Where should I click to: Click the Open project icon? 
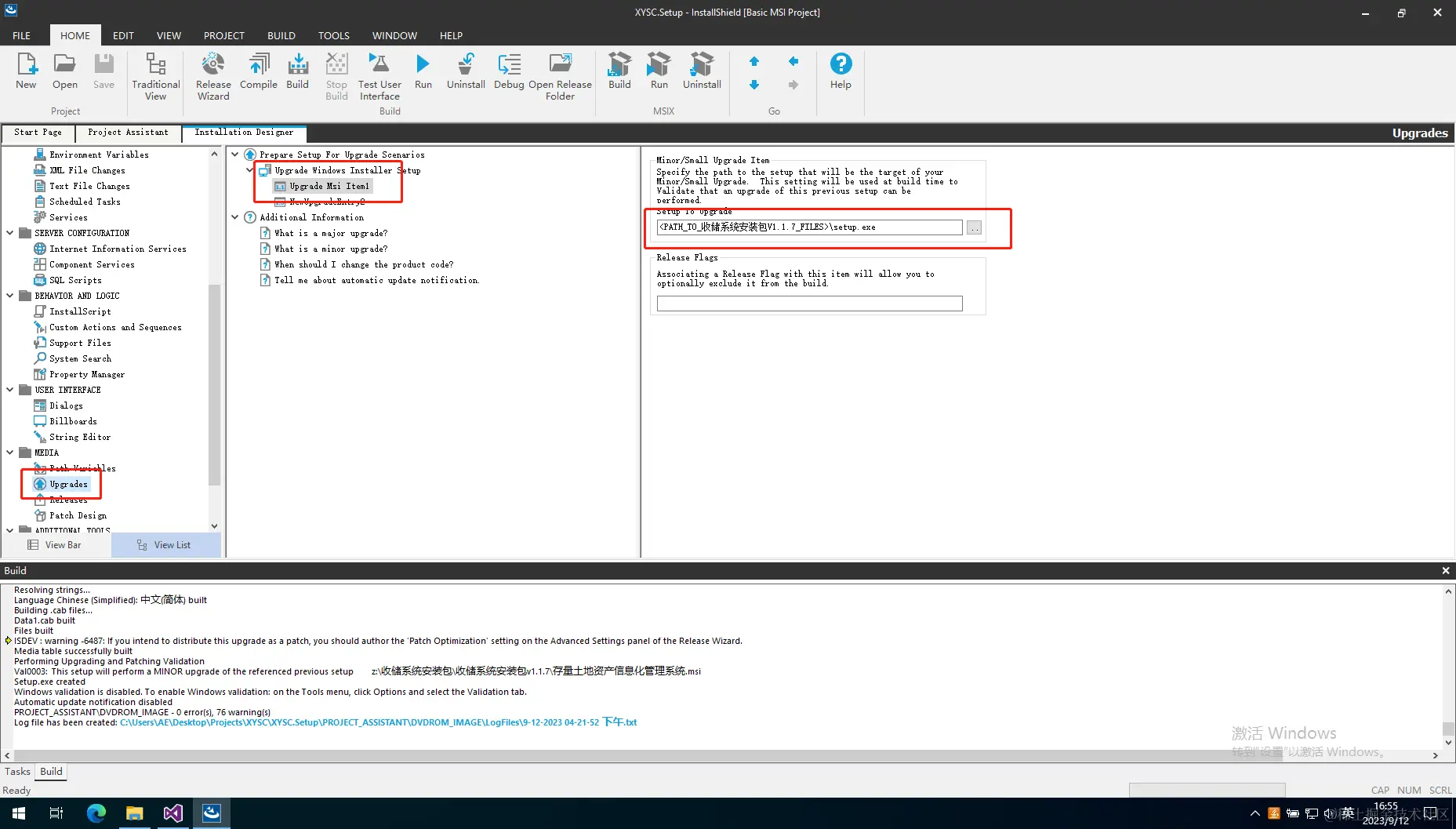[x=65, y=71]
